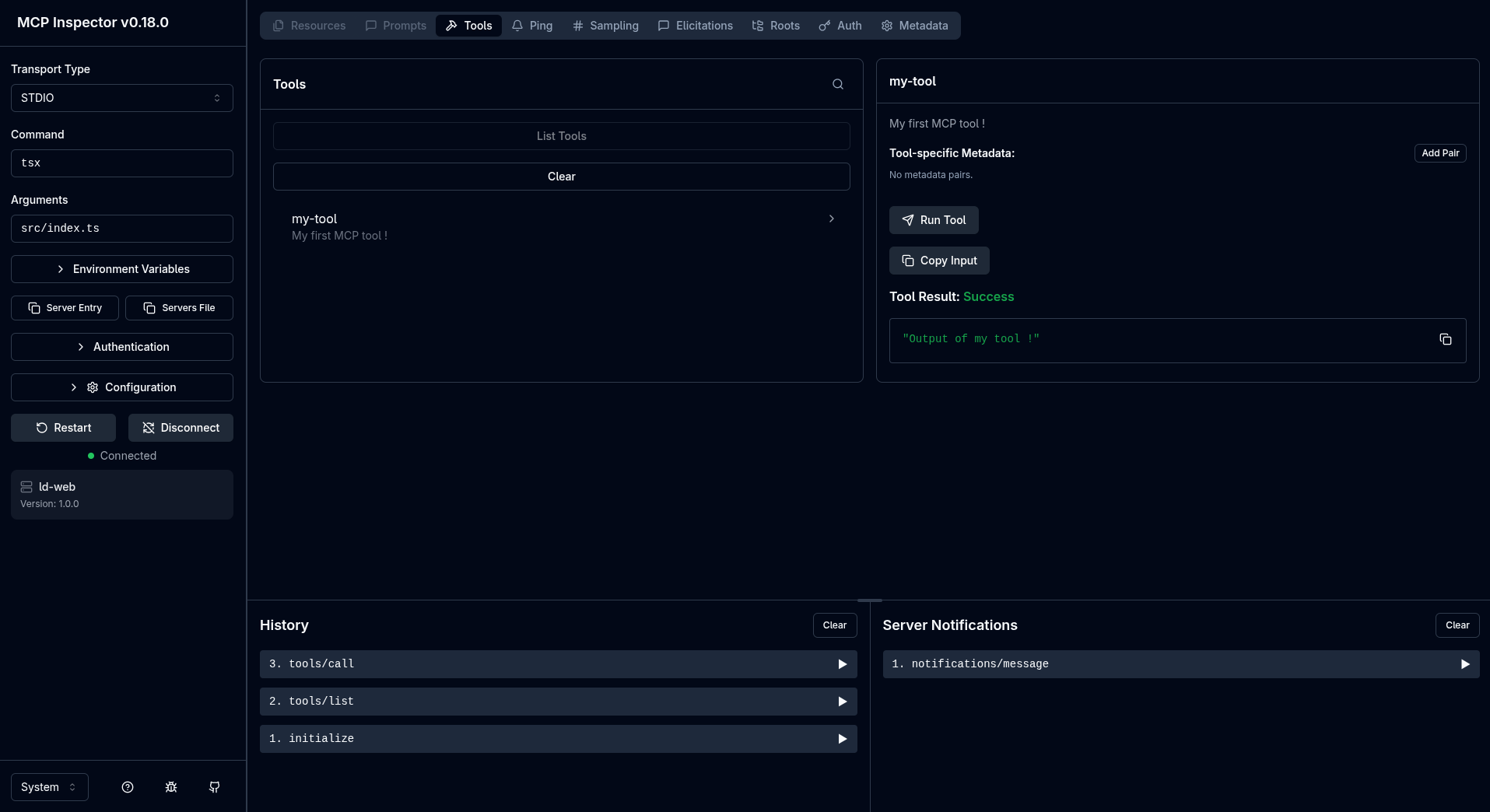Open the Transport Type dropdown
The height and width of the screenshot is (812, 1490).
point(121,98)
